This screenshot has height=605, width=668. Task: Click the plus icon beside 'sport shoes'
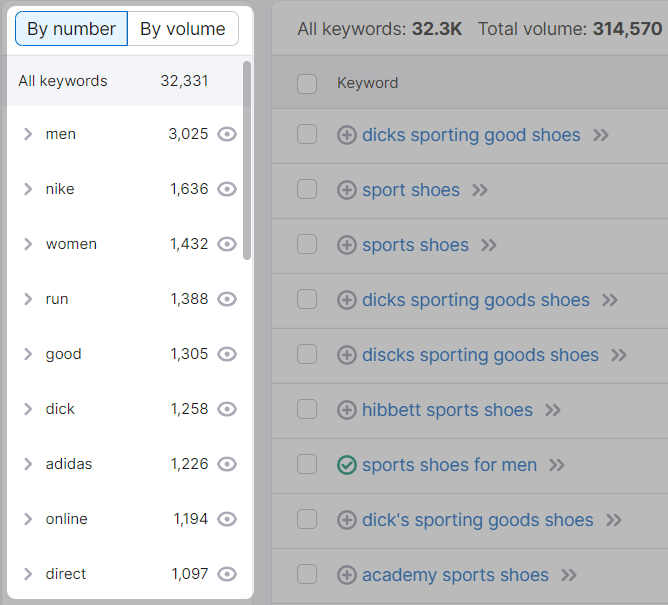point(347,190)
